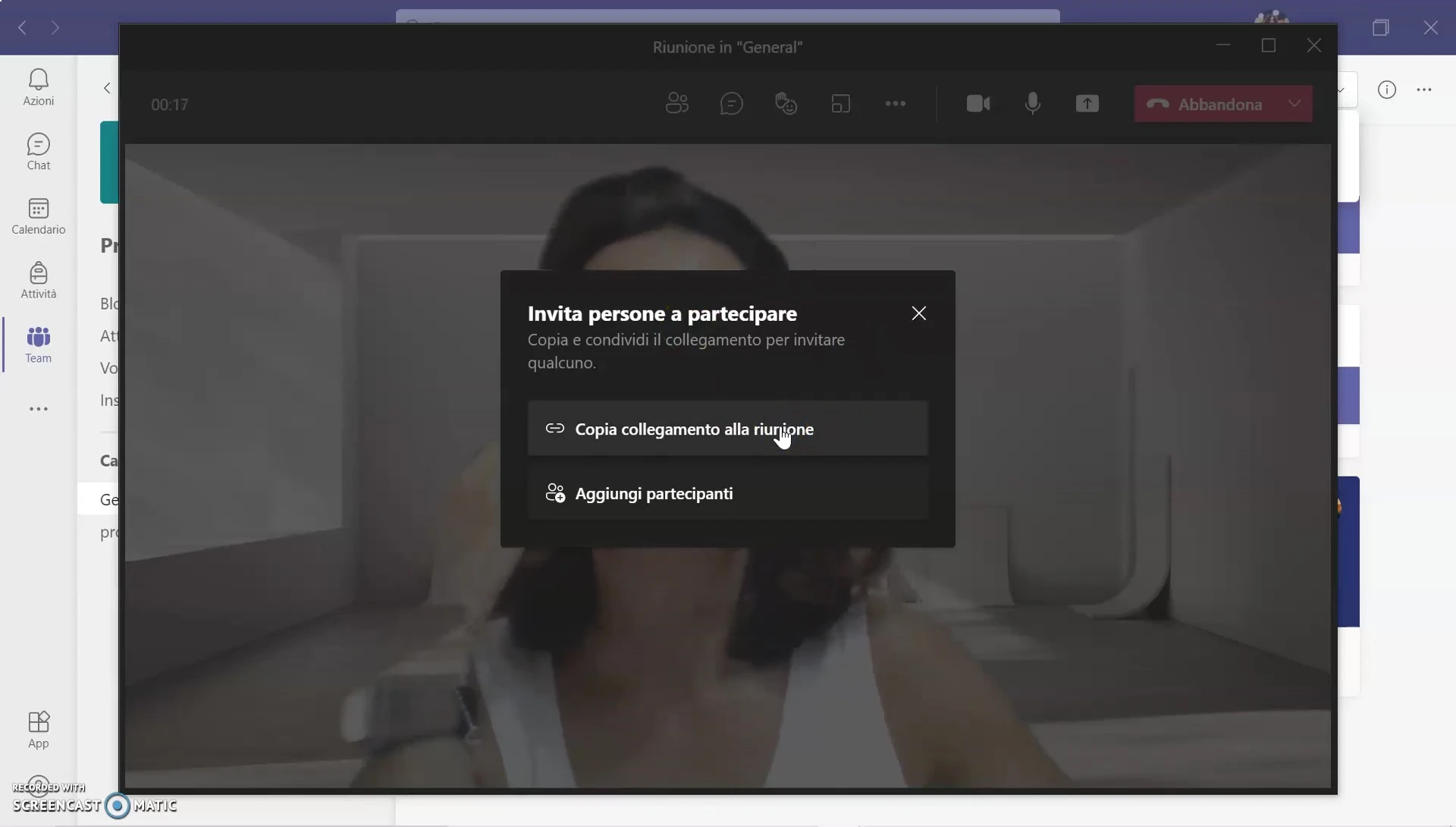The image size is (1456, 827).
Task: Open the App section in the sidebar
Action: (x=39, y=728)
